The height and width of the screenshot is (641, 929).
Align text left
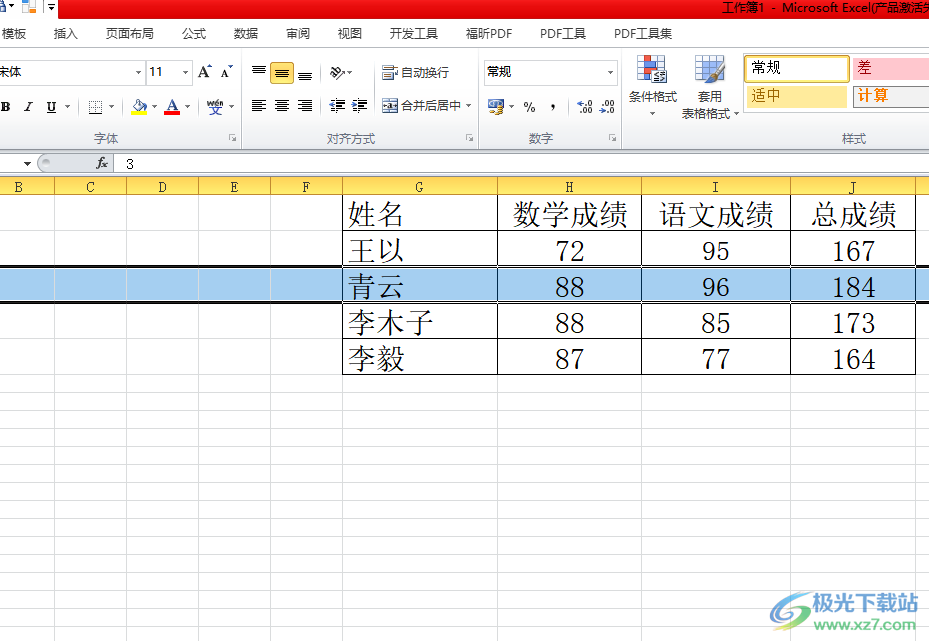click(259, 105)
